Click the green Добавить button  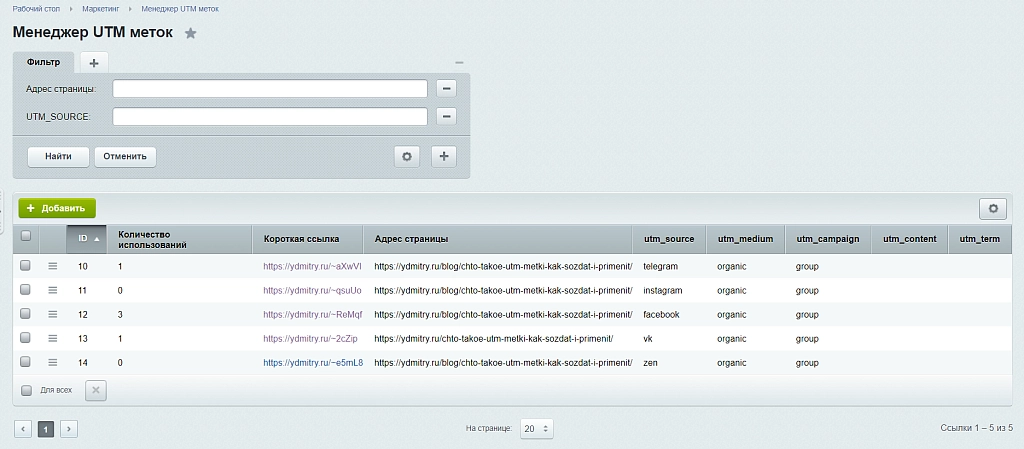point(57,208)
